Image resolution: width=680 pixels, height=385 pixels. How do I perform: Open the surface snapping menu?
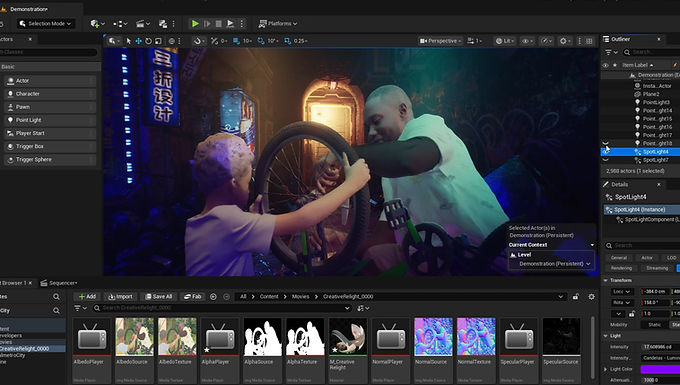[x=199, y=41]
